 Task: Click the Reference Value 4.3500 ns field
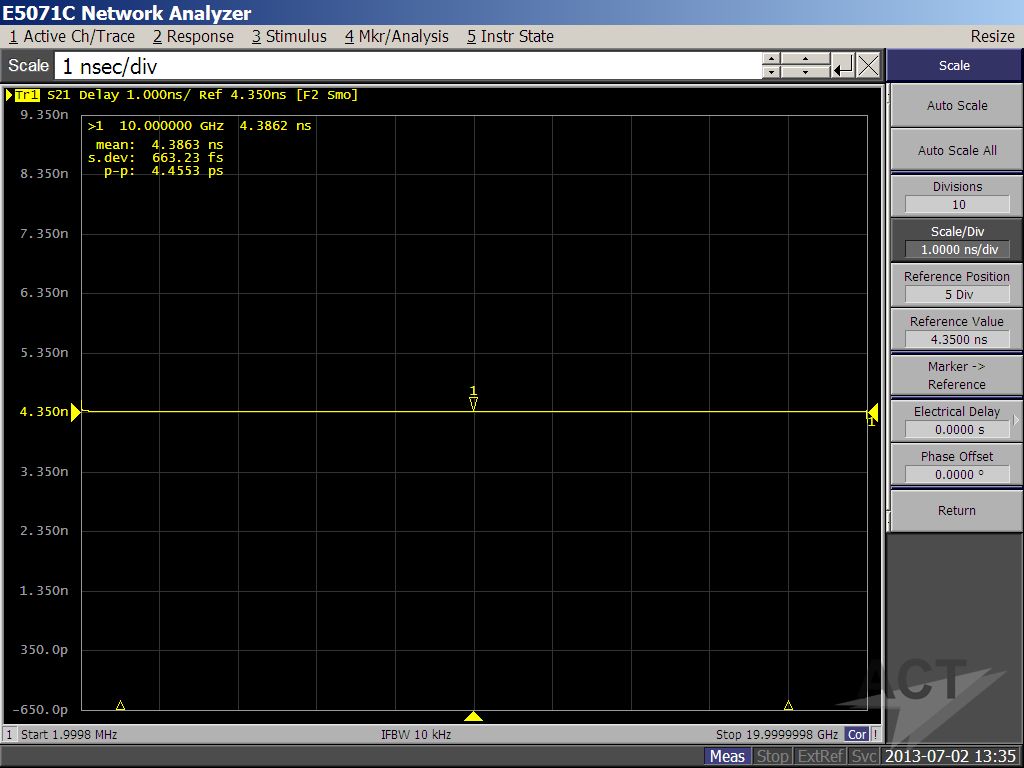[x=957, y=340]
